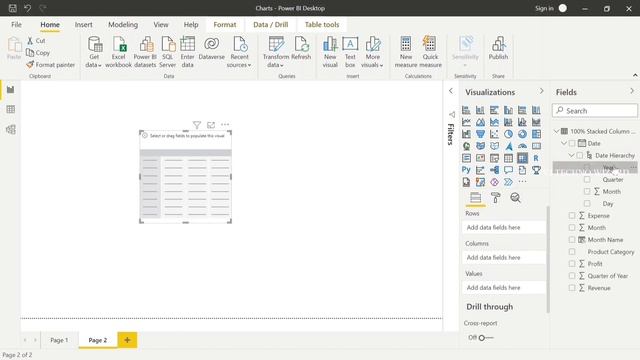
Task: Open the Transform data dropdown
Action: [x=276, y=61]
